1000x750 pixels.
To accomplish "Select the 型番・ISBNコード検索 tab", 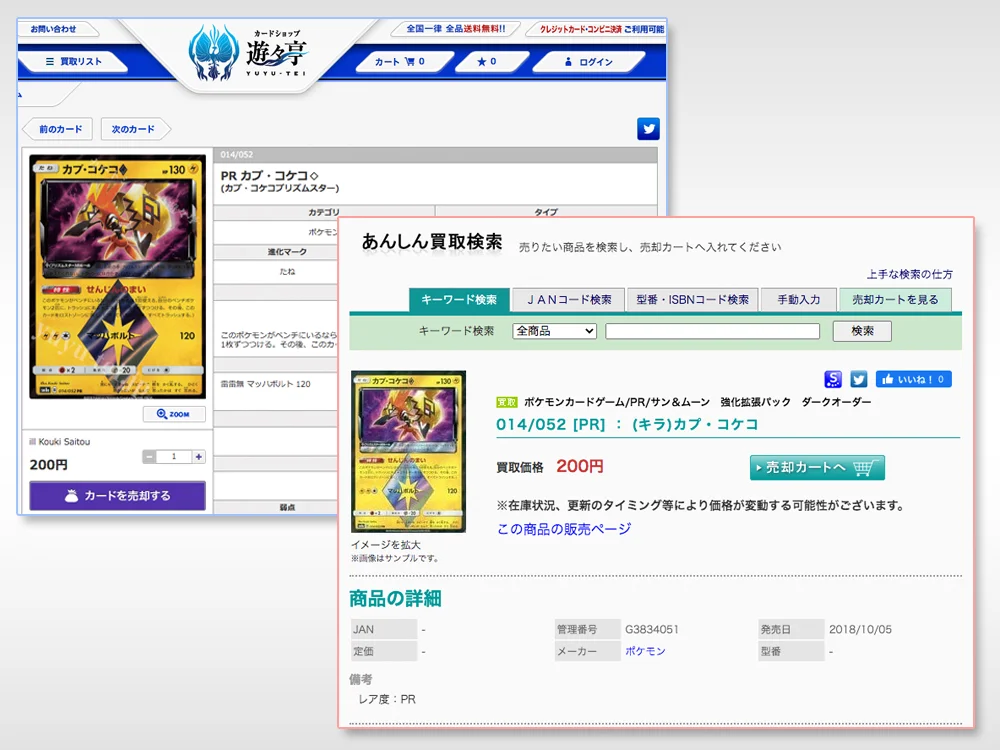I will coord(693,299).
